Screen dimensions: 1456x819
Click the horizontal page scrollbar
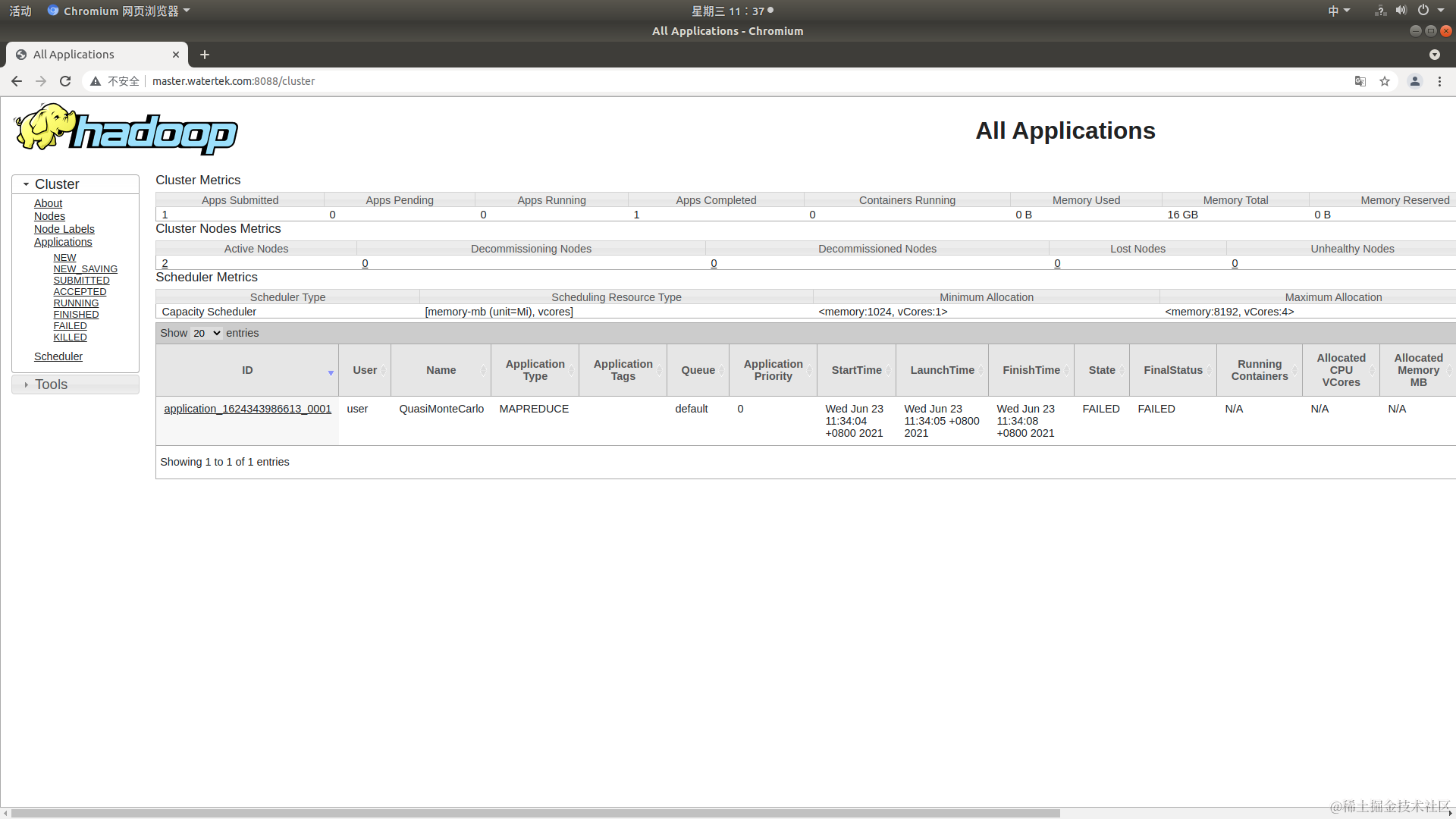click(535, 813)
